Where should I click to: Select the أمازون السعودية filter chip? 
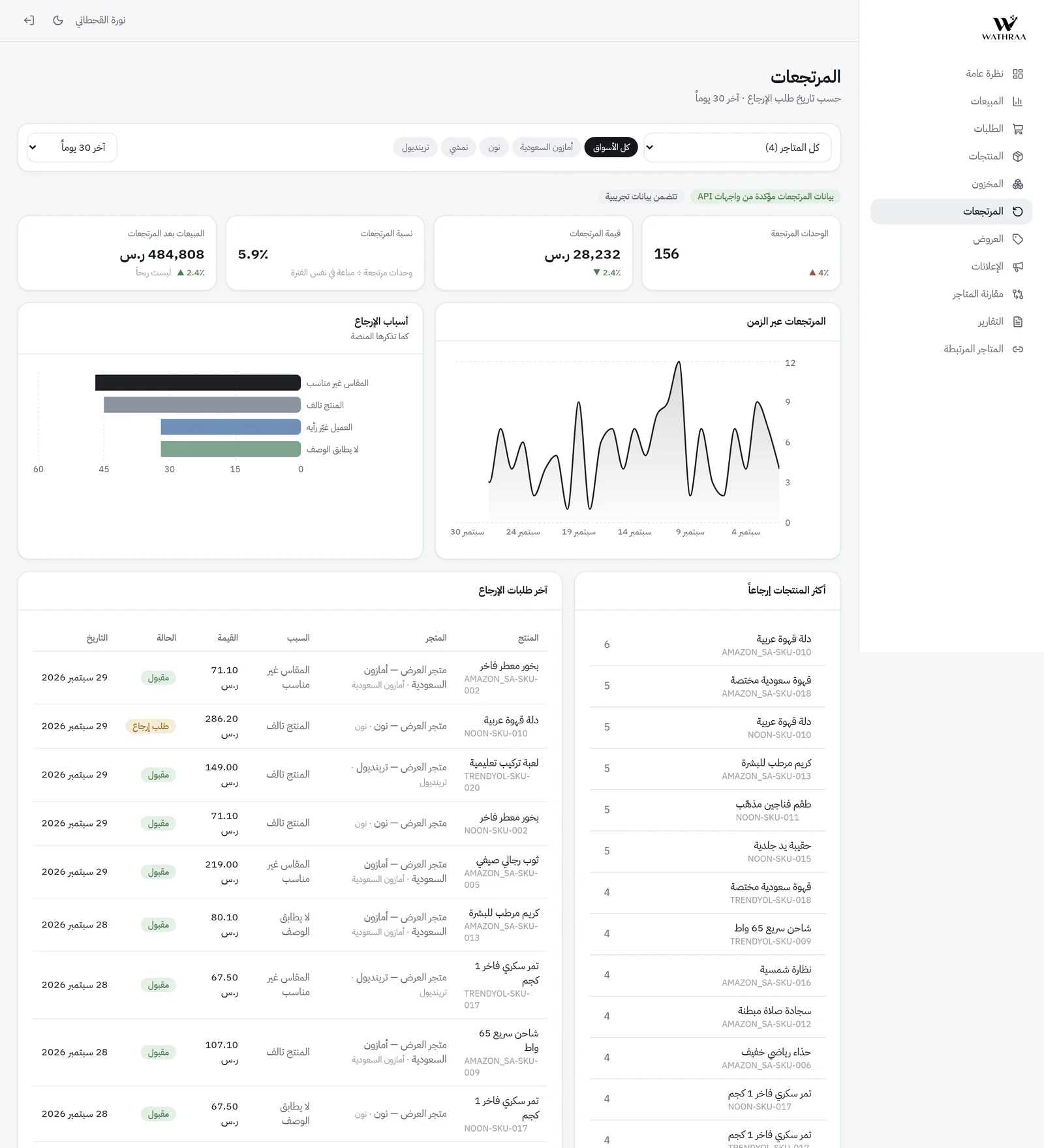pos(546,147)
